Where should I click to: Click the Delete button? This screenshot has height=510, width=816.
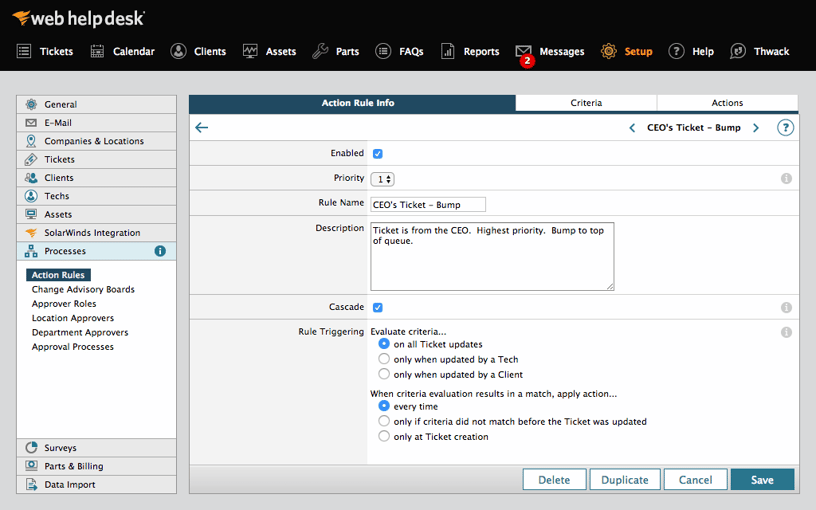554,479
